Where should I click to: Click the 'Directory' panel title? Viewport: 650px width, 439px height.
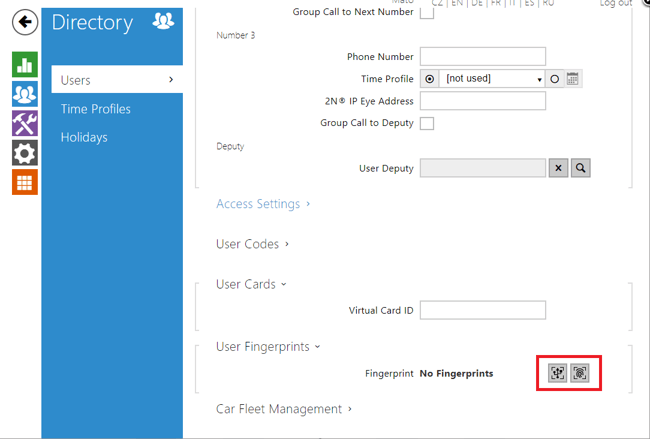(92, 22)
